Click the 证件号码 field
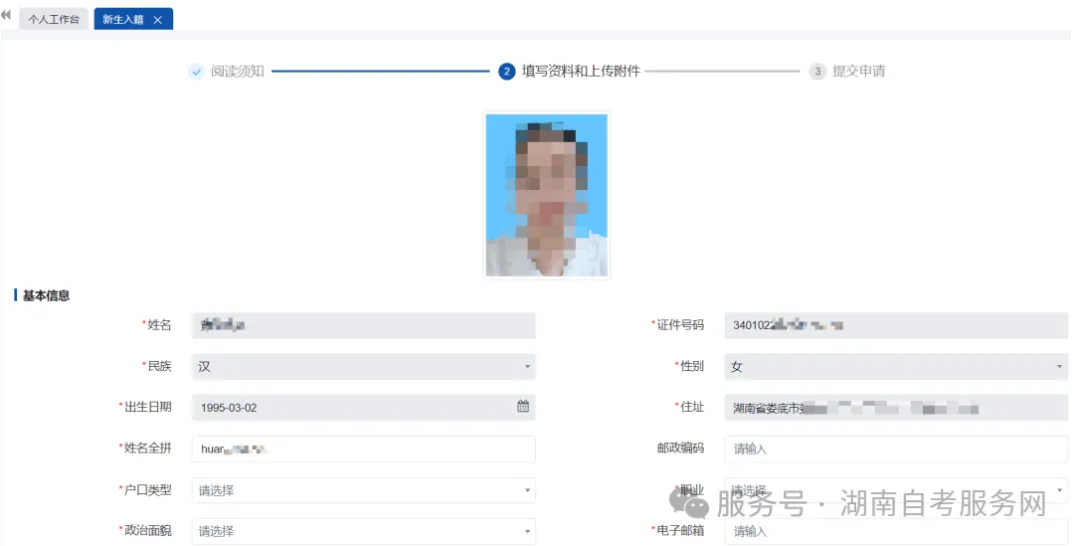The height and width of the screenshot is (546, 1080). pos(895,325)
